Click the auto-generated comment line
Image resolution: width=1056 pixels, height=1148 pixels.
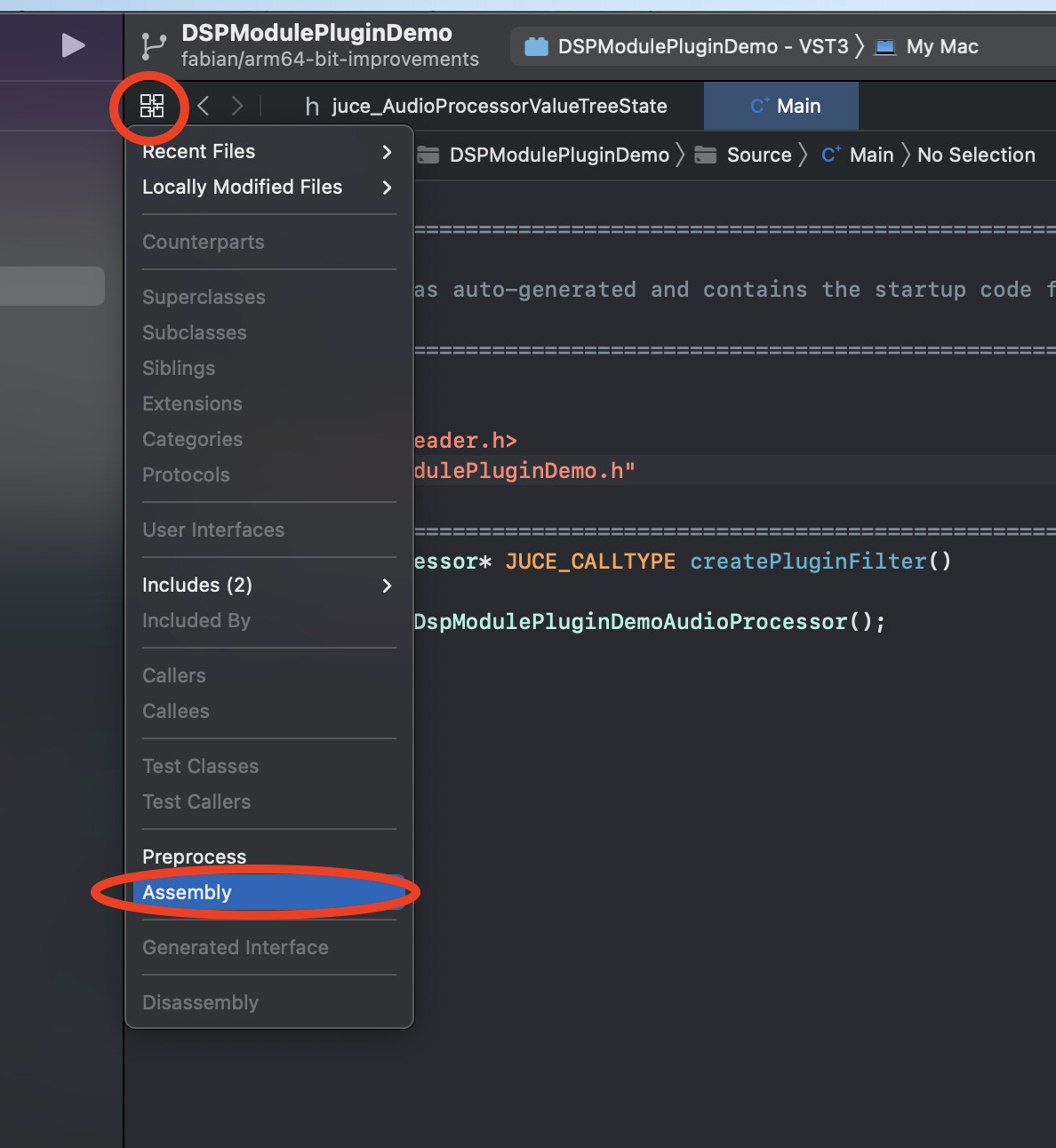(x=735, y=290)
